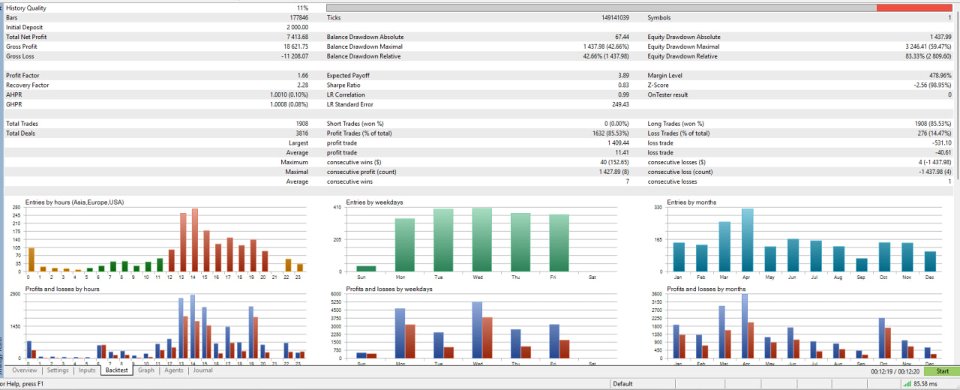Open the Overview tab
960x390 pixels.
point(24,370)
